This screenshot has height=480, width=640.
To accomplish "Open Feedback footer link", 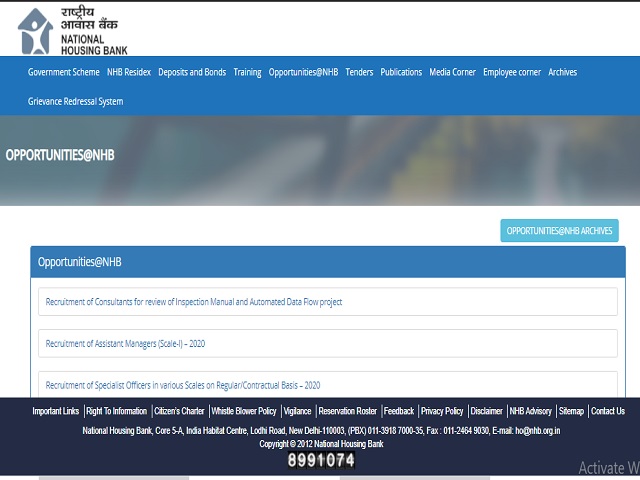I will click(x=399, y=411).
